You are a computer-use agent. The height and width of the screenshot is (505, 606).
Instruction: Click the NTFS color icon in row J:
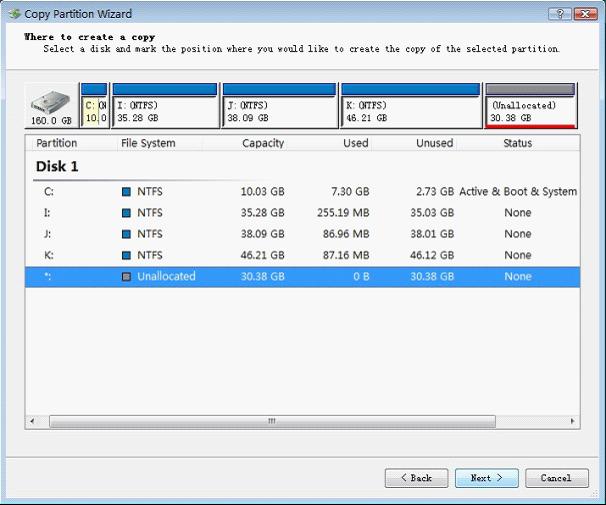[x=126, y=234]
